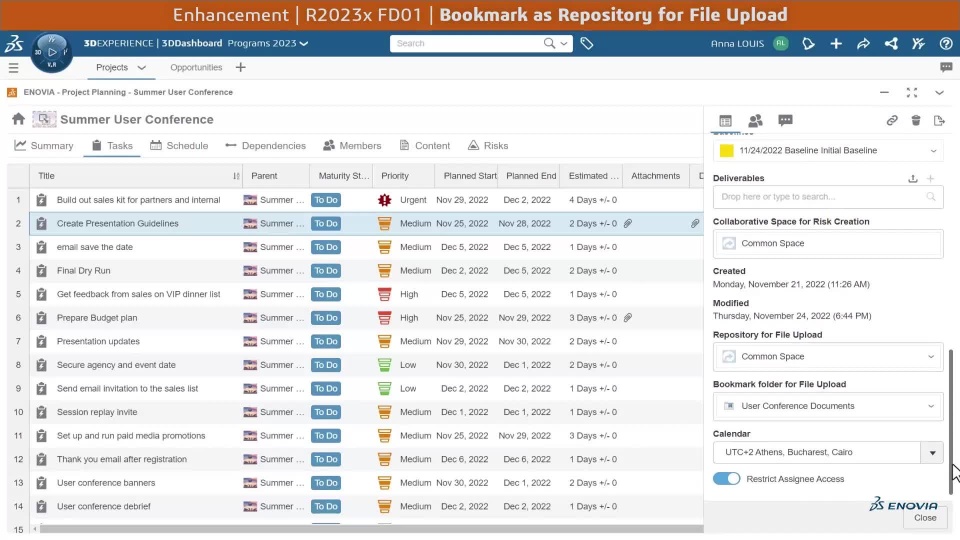Click the plus add icon in top bar
Viewport: 960px width, 540px height.
pos(836,43)
